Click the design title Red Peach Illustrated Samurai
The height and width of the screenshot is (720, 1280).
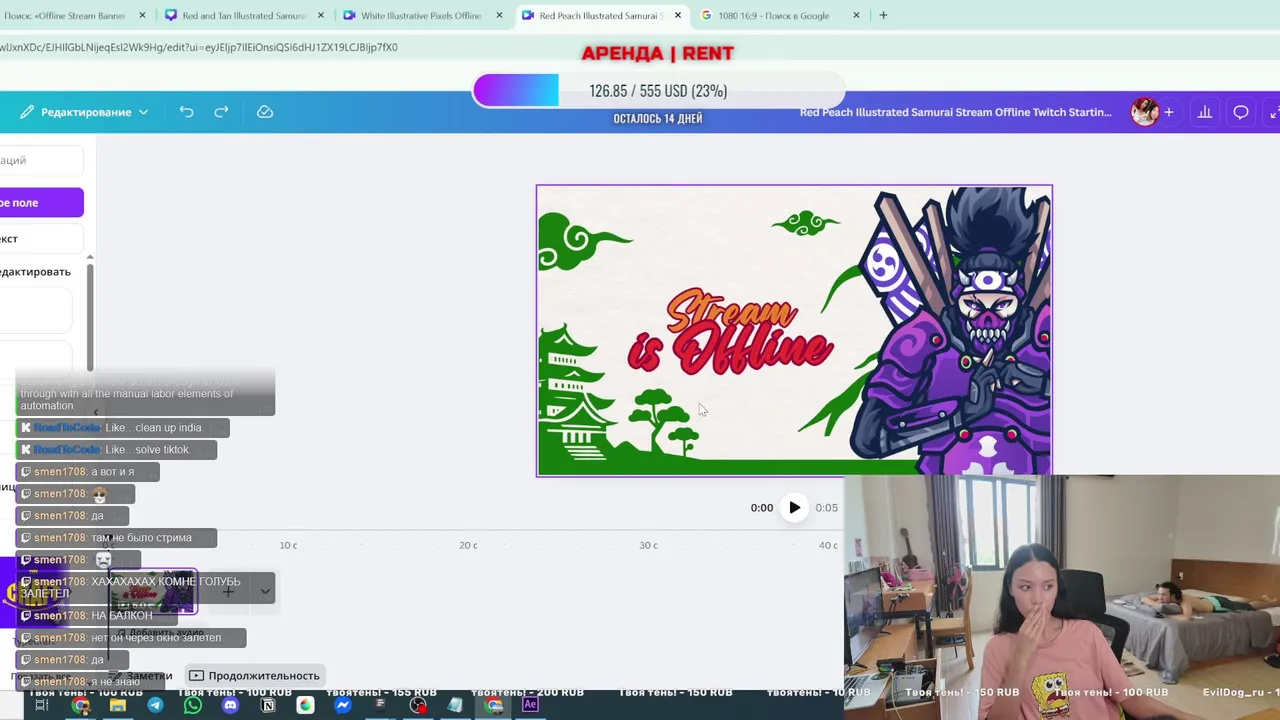955,112
